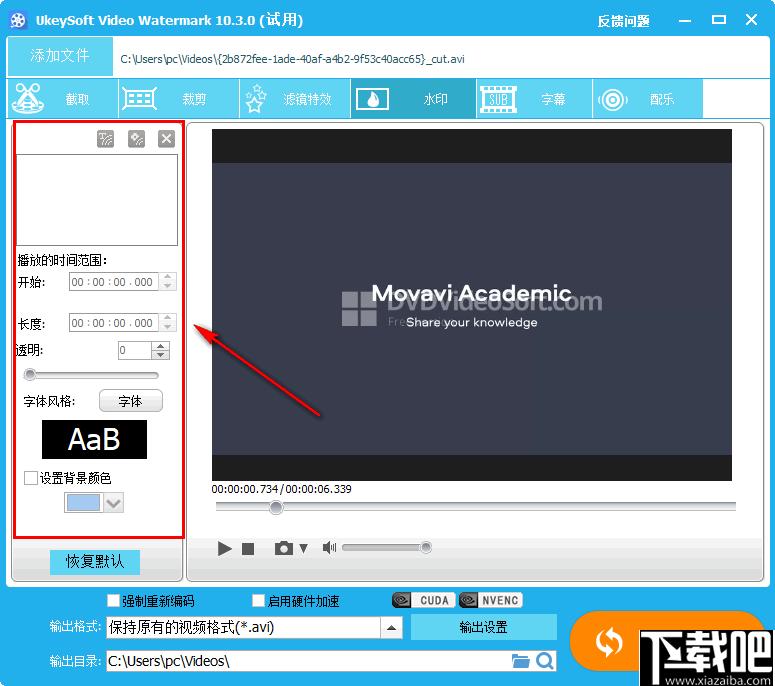Click the add text watermark icon
This screenshot has height=686, width=775.
pyautogui.click(x=105, y=139)
